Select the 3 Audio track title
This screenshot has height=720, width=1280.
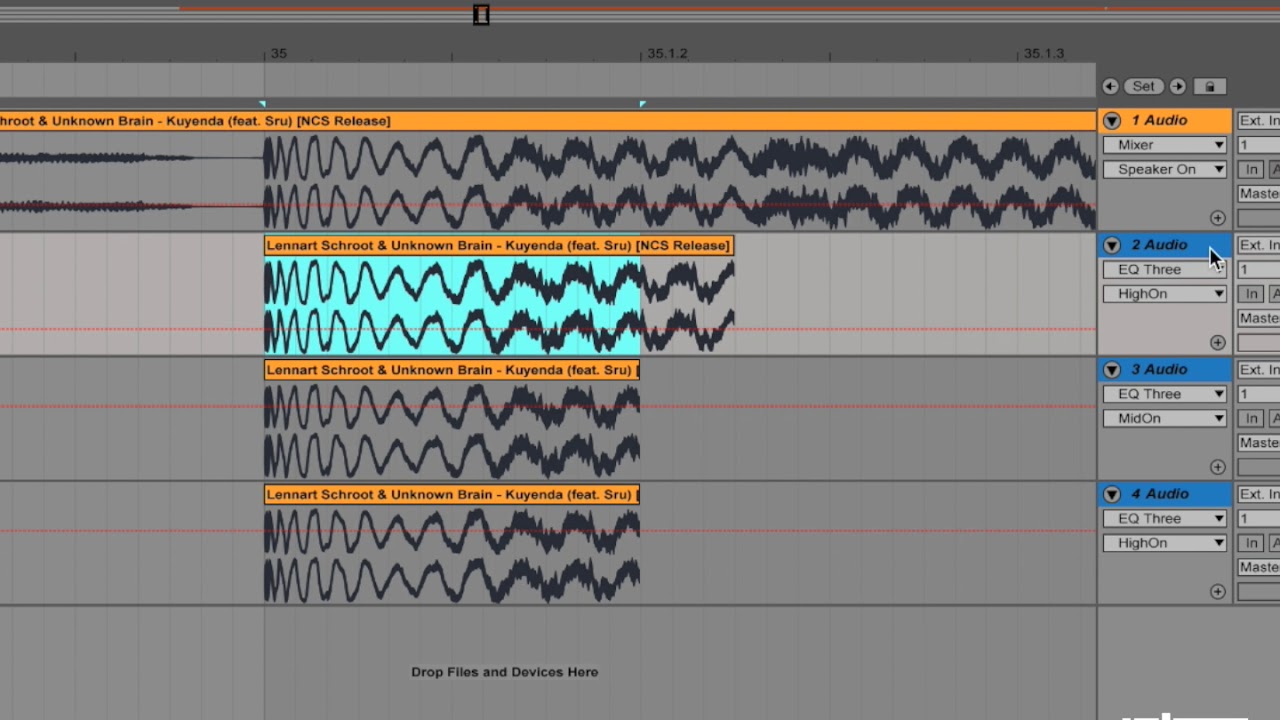1159,370
